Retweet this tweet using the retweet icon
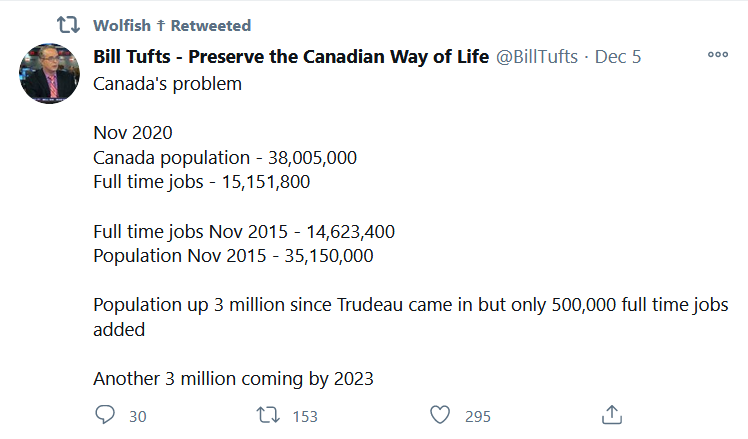Viewport: 748px width, 439px height. tap(269, 415)
